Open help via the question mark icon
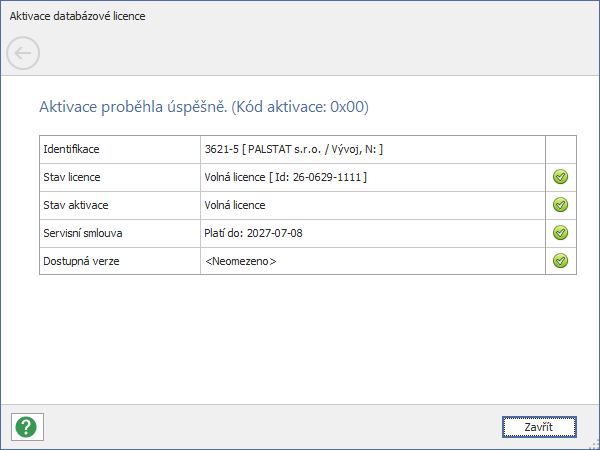 click(x=27, y=427)
